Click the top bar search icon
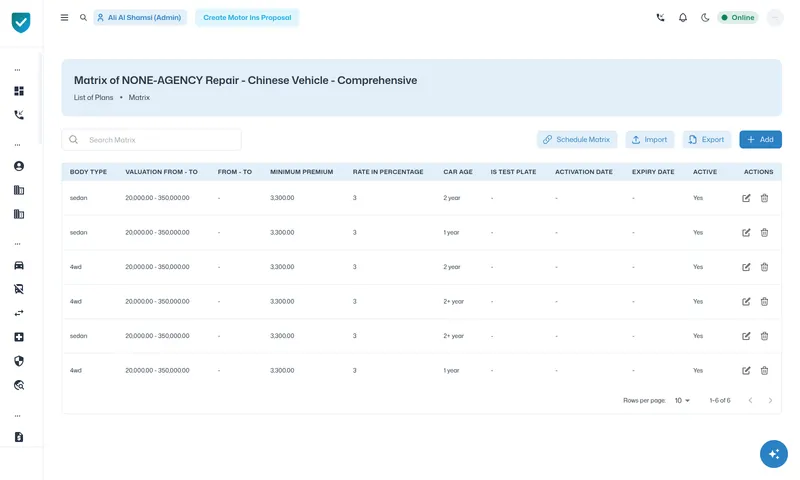The image size is (800, 480). pos(83,17)
